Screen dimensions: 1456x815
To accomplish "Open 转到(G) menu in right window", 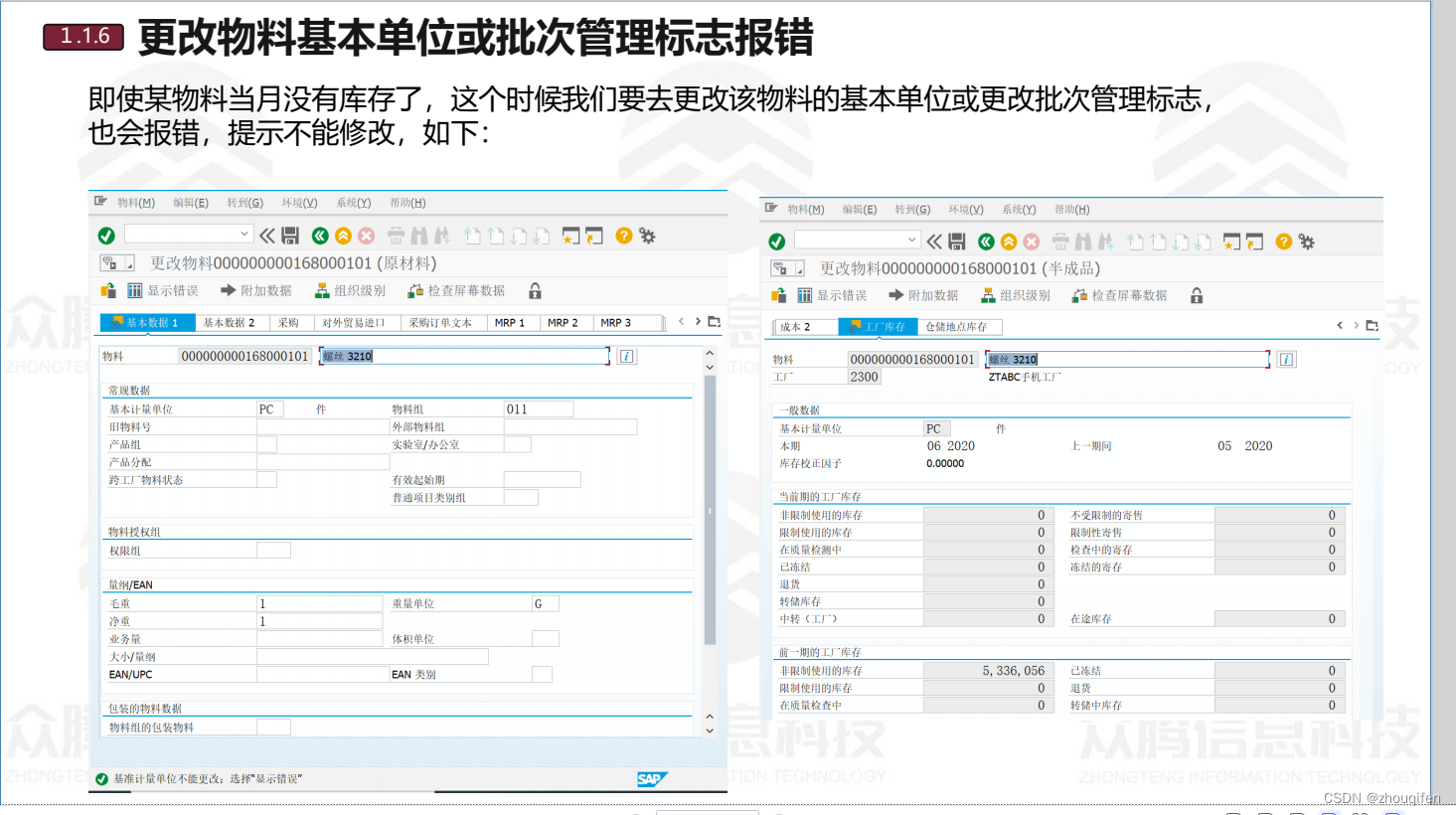I will (x=912, y=210).
